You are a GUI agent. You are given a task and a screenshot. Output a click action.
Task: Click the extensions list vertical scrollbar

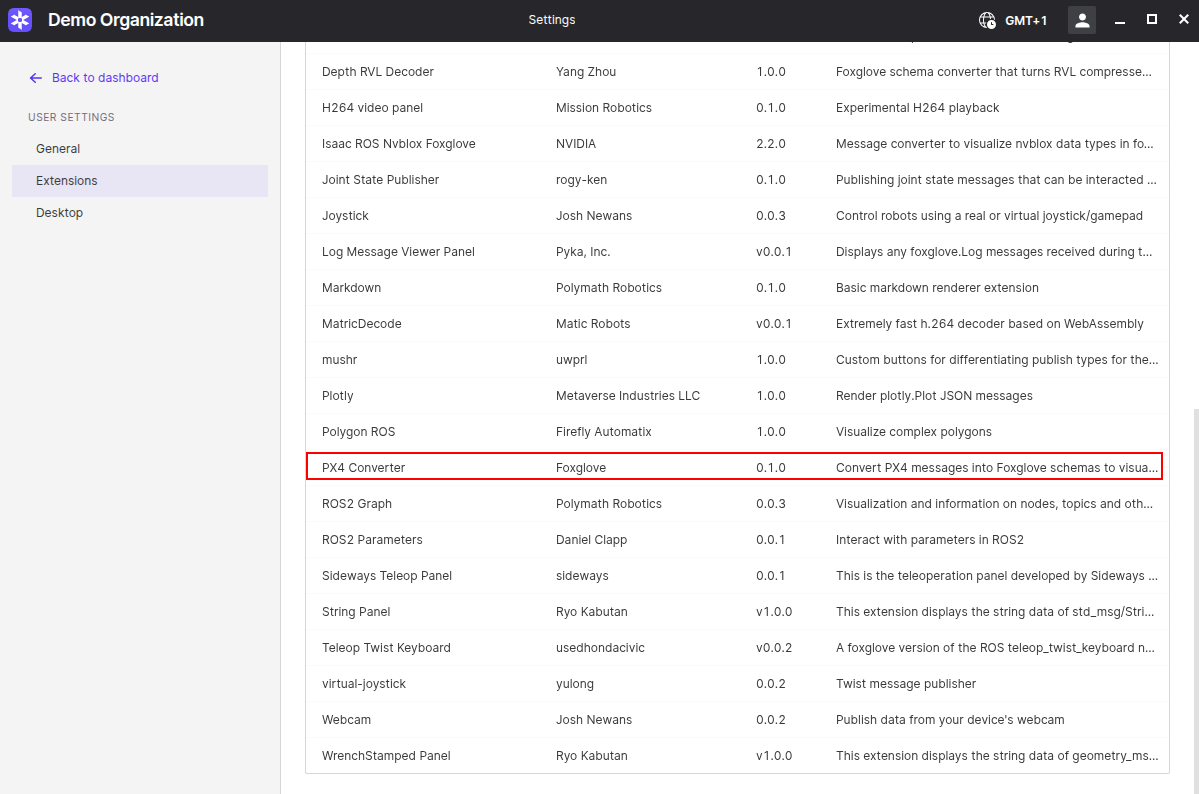click(1195, 600)
